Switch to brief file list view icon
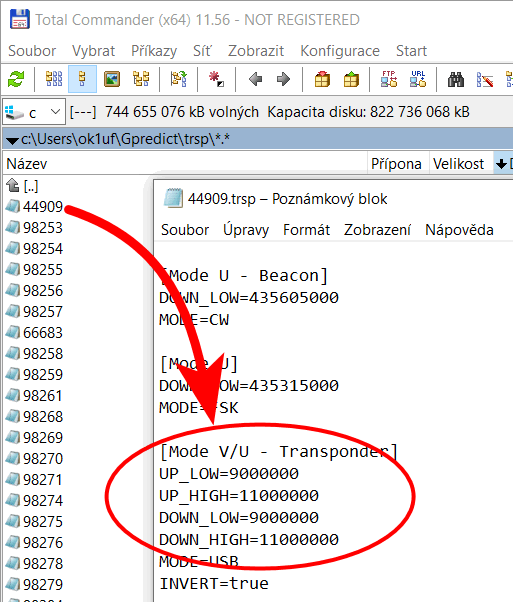This screenshot has width=513, height=602. (x=54, y=79)
